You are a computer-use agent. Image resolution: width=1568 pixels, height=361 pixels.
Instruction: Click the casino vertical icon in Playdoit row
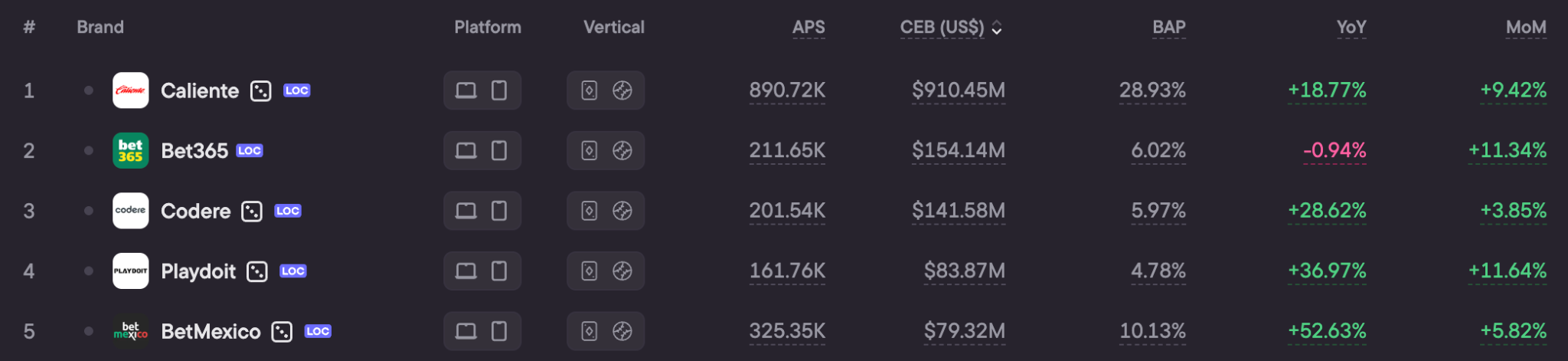(x=589, y=271)
